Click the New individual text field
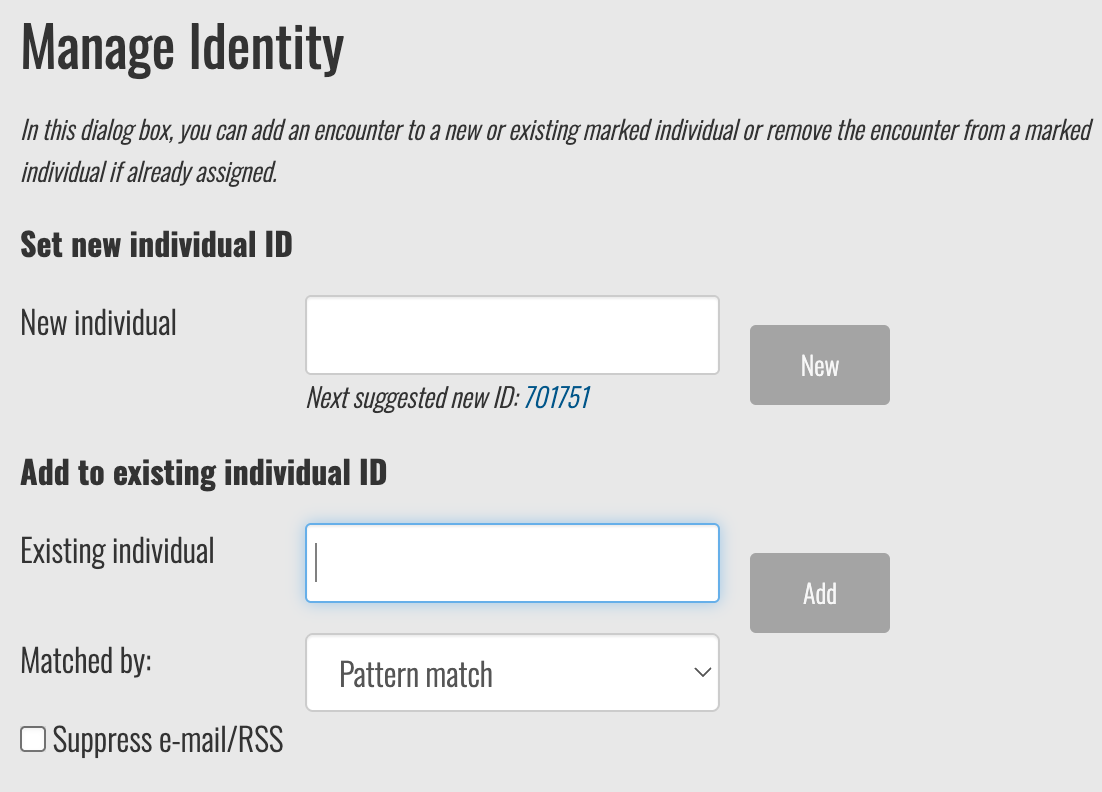1102x792 pixels. tap(512, 335)
